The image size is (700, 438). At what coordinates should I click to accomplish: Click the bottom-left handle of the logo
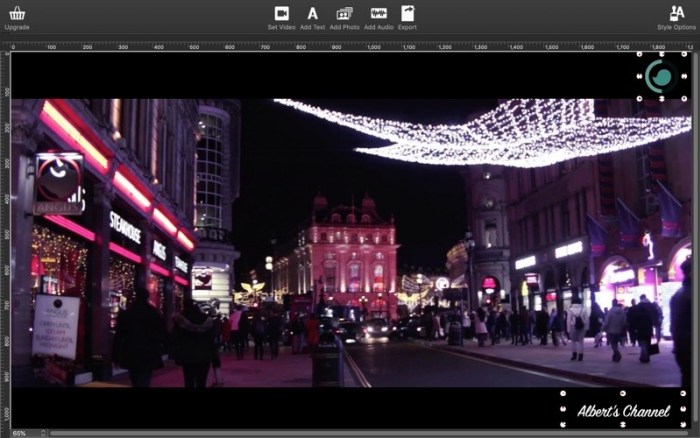click(x=638, y=99)
